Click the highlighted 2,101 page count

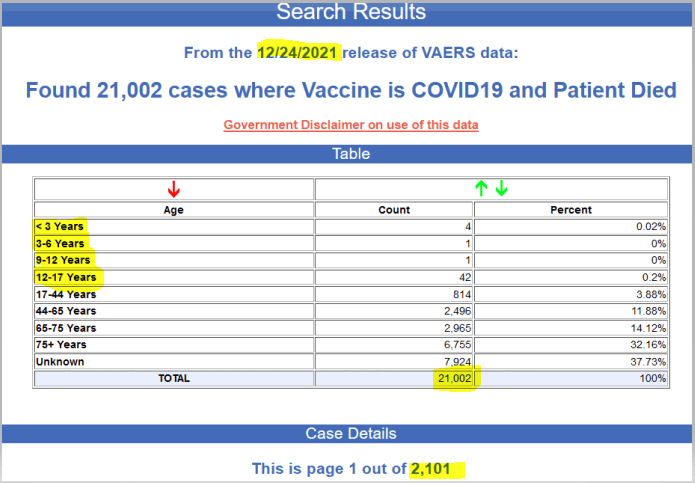click(438, 468)
